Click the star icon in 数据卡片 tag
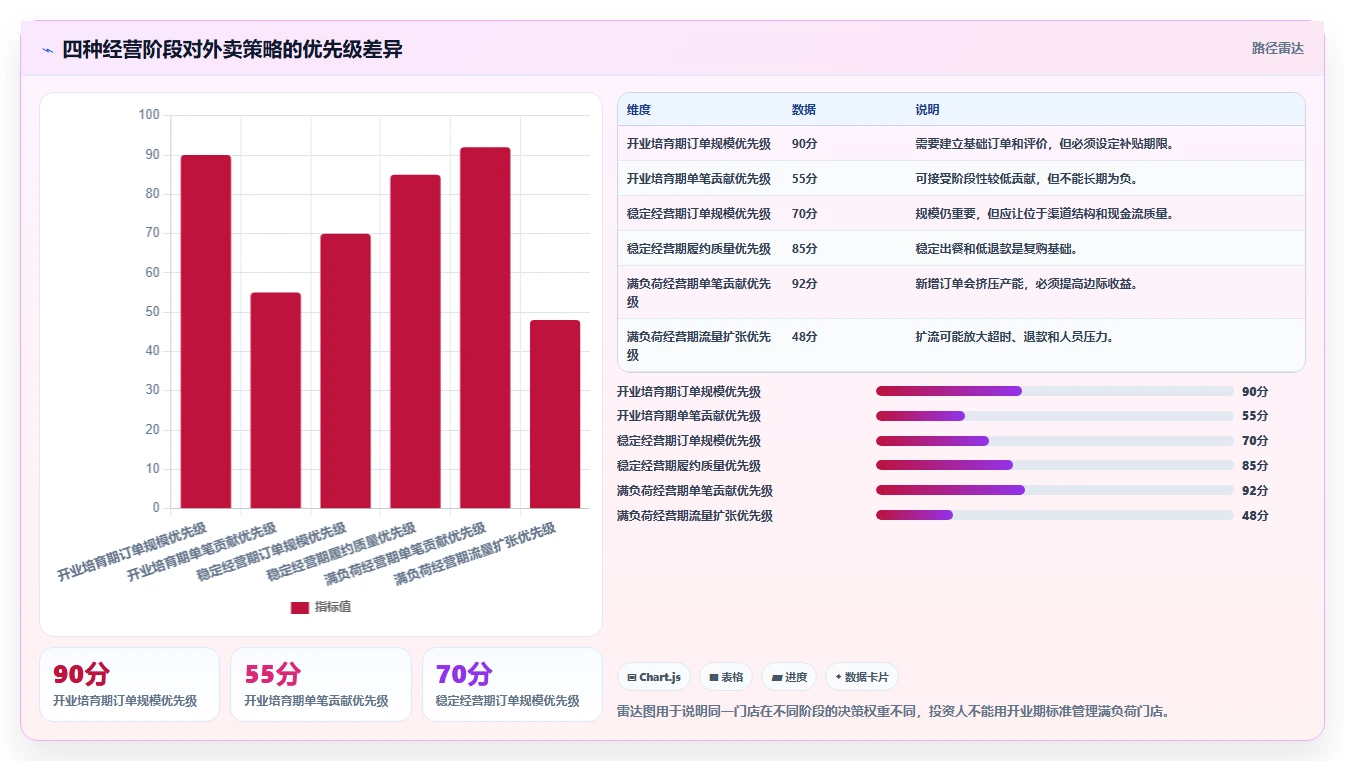Image resolution: width=1345 pixels, height=761 pixels. [838, 677]
